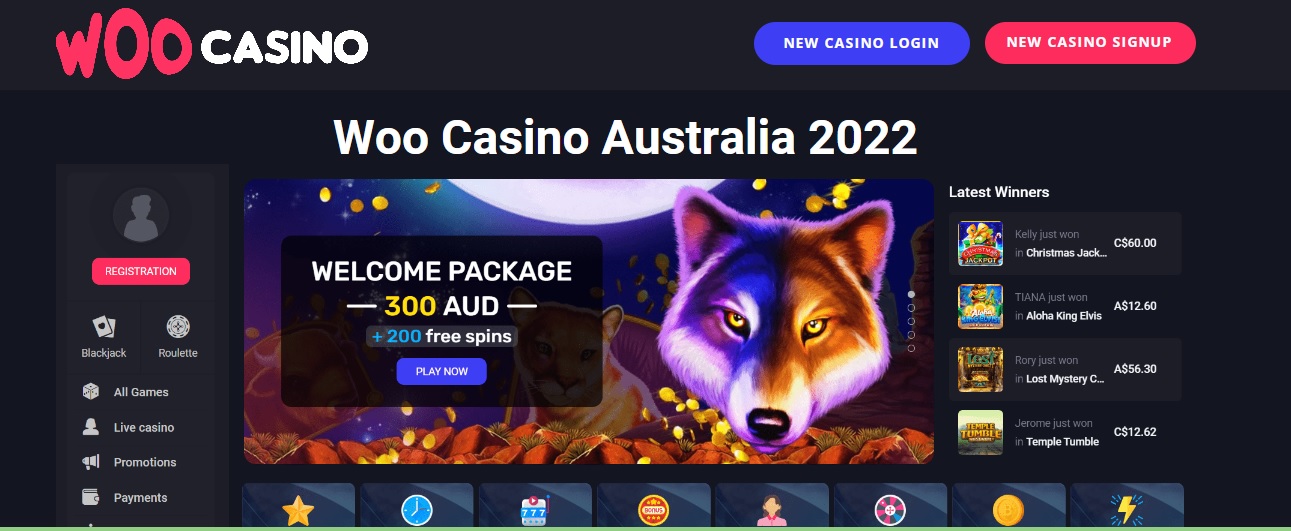Select the first banner carousel dot
The width and height of the screenshot is (1291, 531).
pyautogui.click(x=911, y=295)
